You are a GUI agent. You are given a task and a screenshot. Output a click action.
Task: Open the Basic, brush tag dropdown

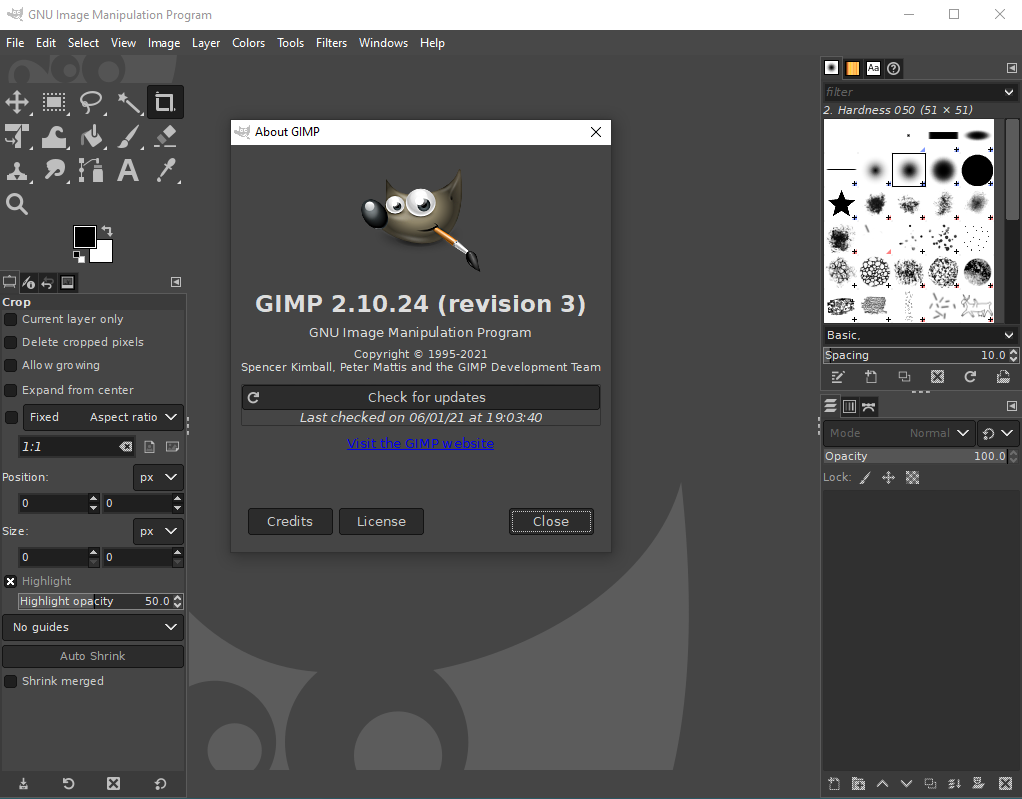pyautogui.click(x=1009, y=335)
